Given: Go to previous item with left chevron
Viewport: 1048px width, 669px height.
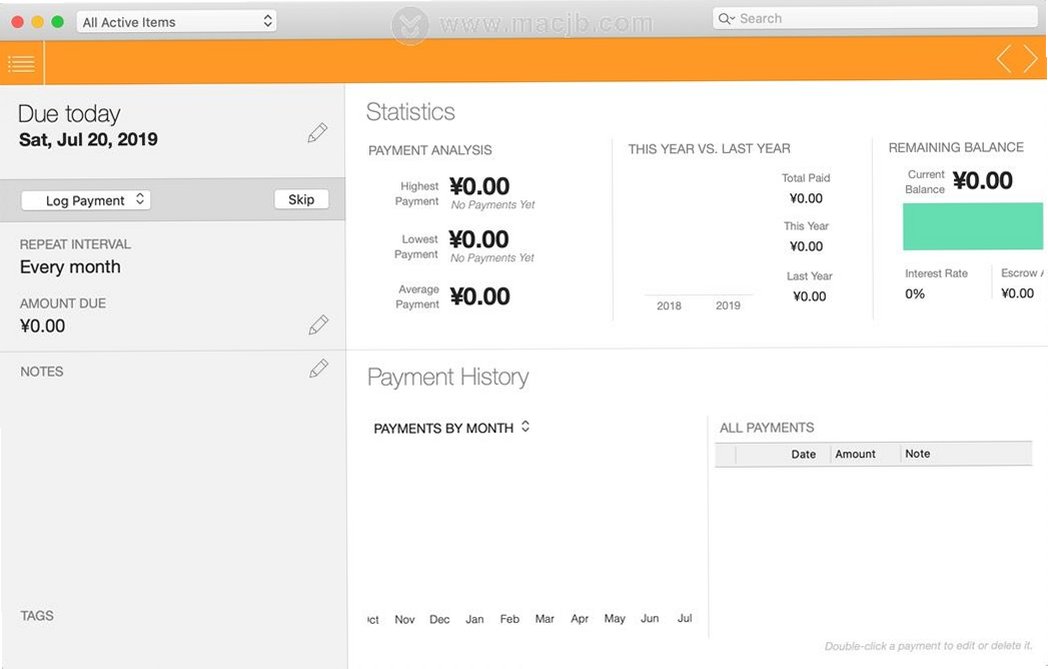Looking at the screenshot, I should pos(1004,59).
